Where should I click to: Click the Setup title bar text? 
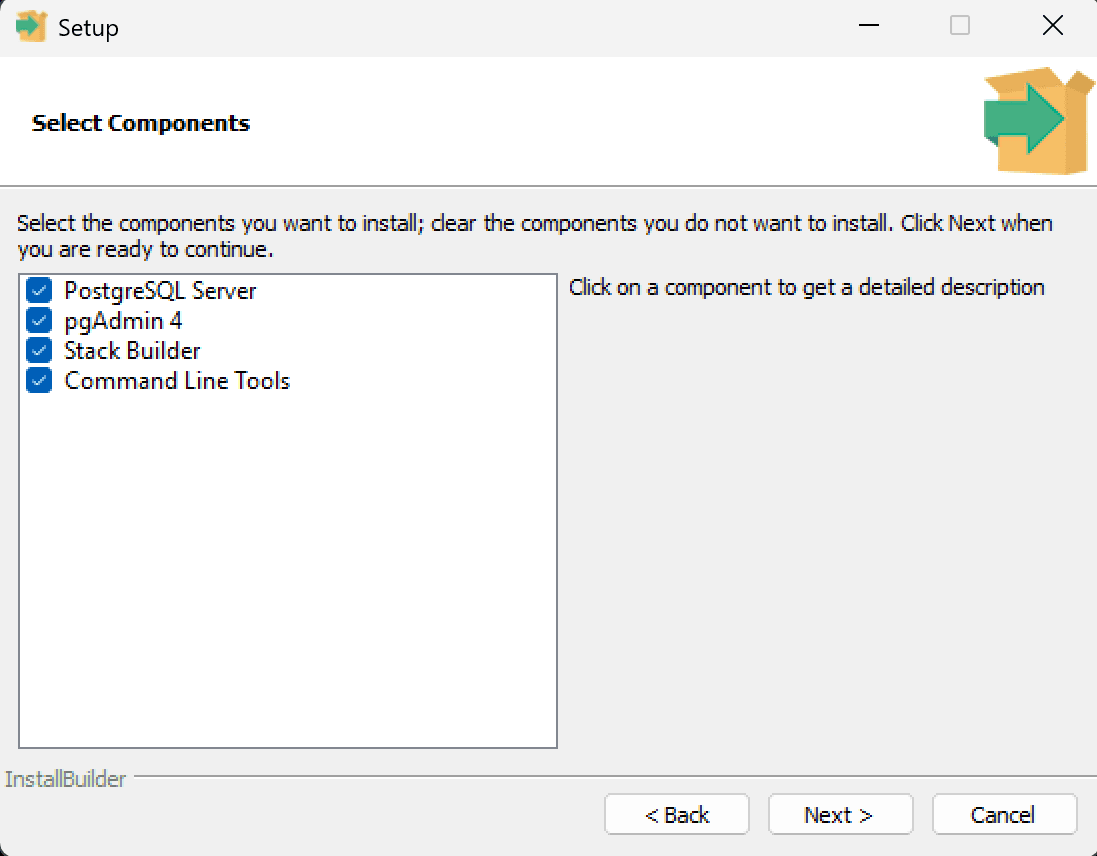click(88, 28)
